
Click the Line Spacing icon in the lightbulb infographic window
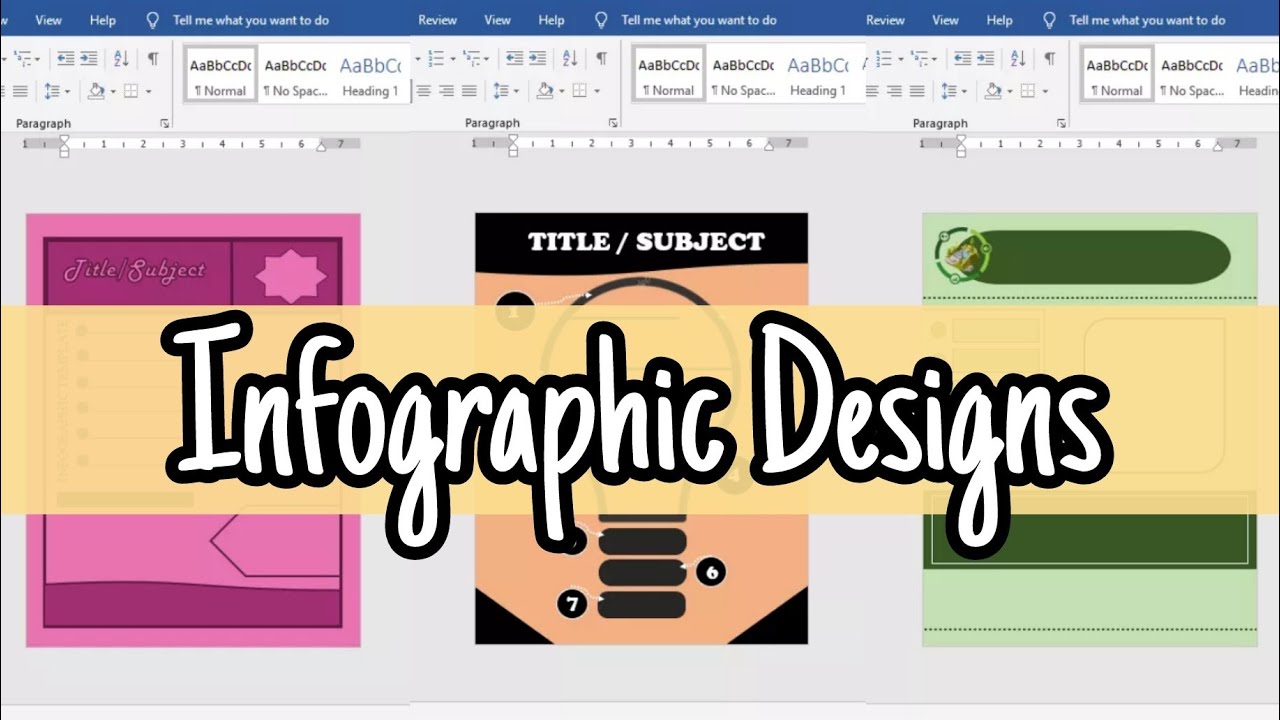pyautogui.click(x=499, y=91)
